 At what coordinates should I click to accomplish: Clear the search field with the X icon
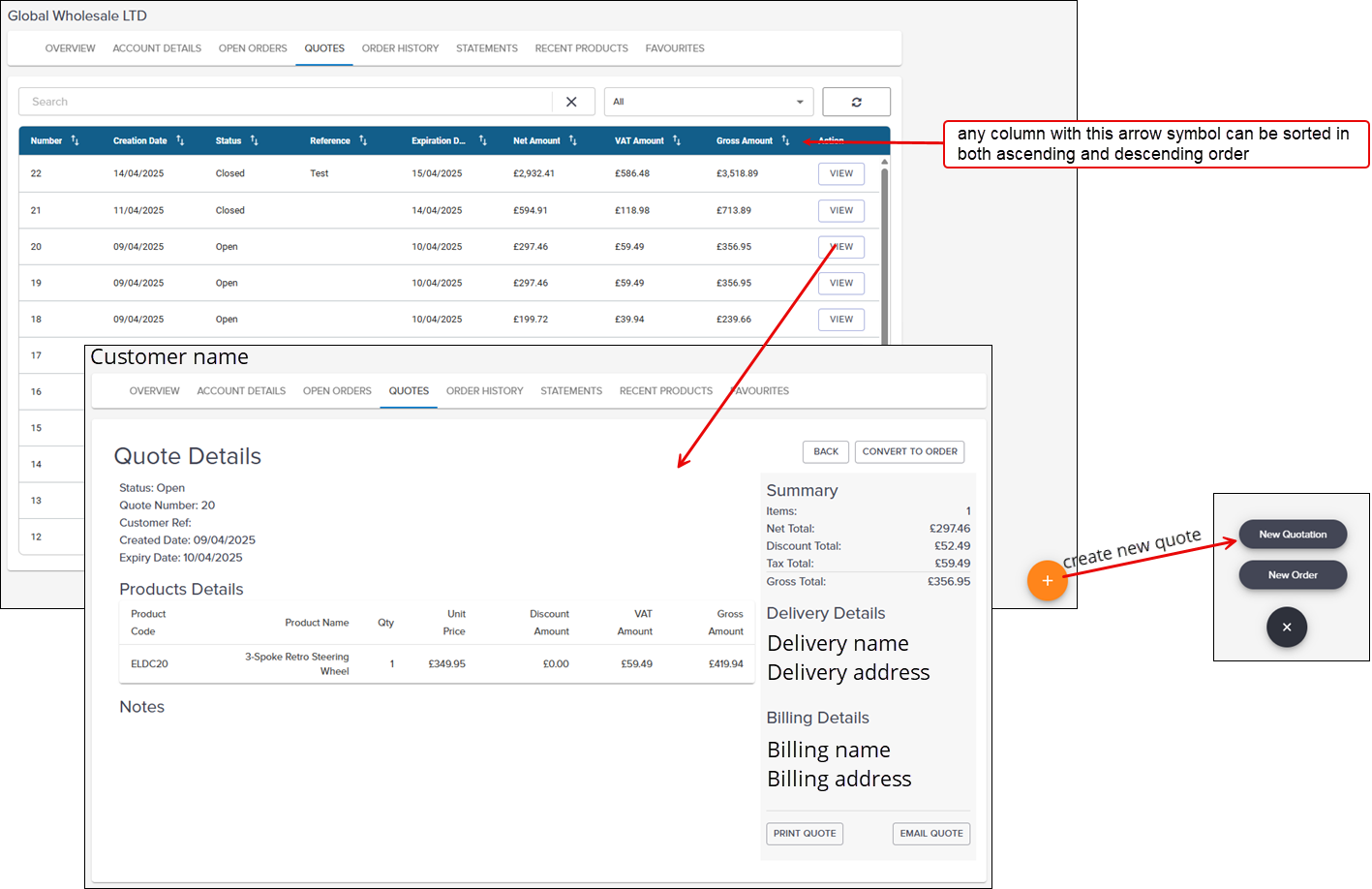(571, 102)
